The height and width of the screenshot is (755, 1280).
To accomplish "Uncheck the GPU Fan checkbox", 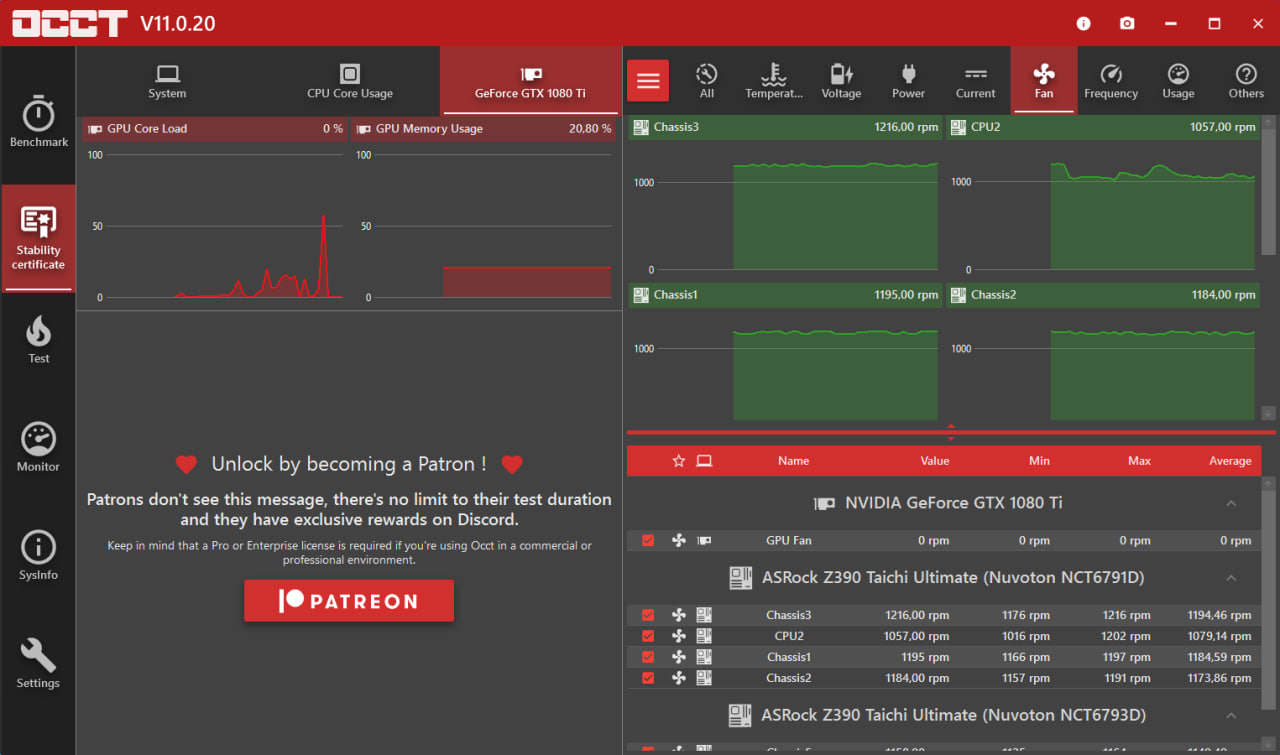I will click(x=648, y=540).
